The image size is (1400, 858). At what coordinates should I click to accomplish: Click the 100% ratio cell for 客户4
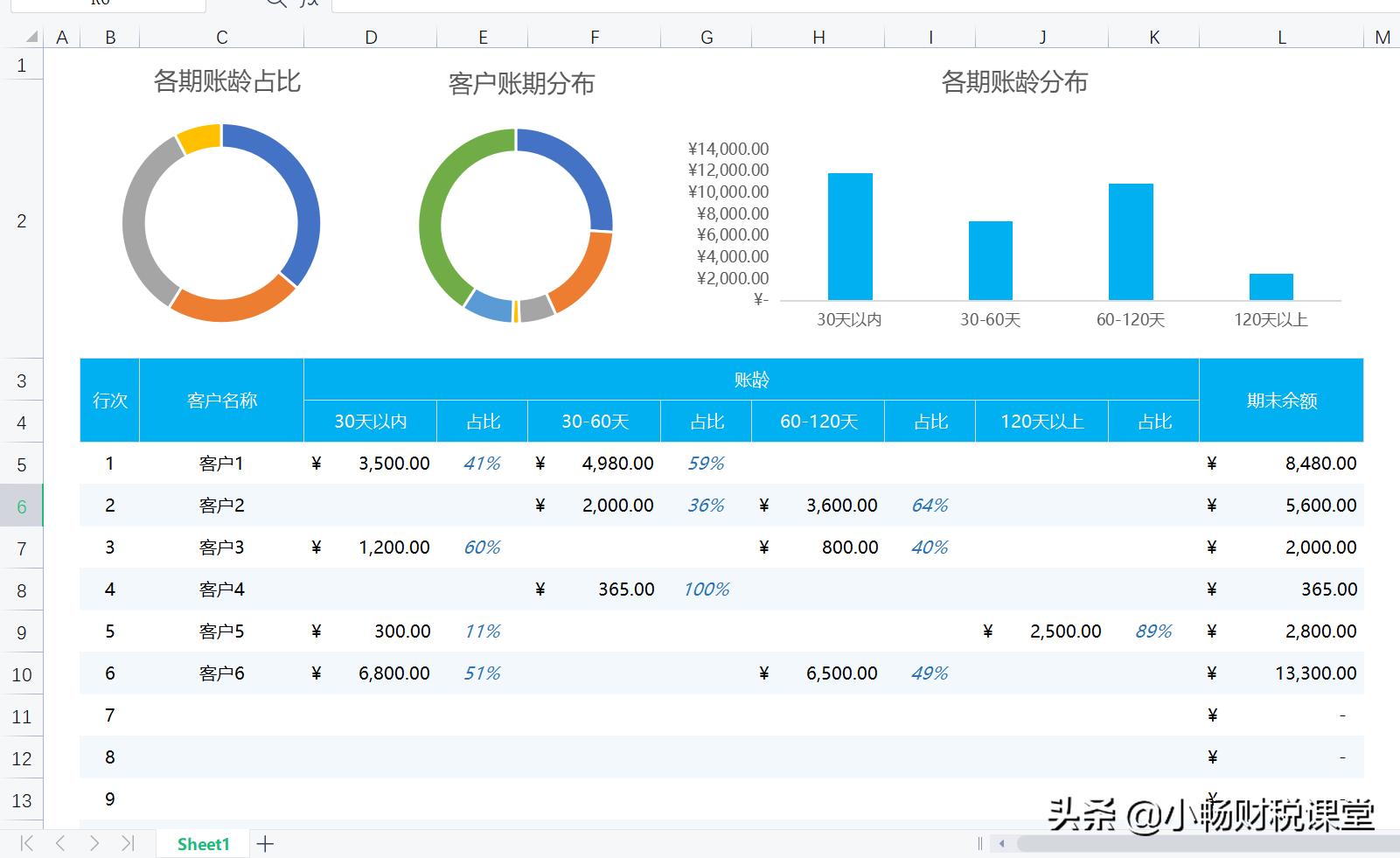pyautogui.click(x=706, y=589)
